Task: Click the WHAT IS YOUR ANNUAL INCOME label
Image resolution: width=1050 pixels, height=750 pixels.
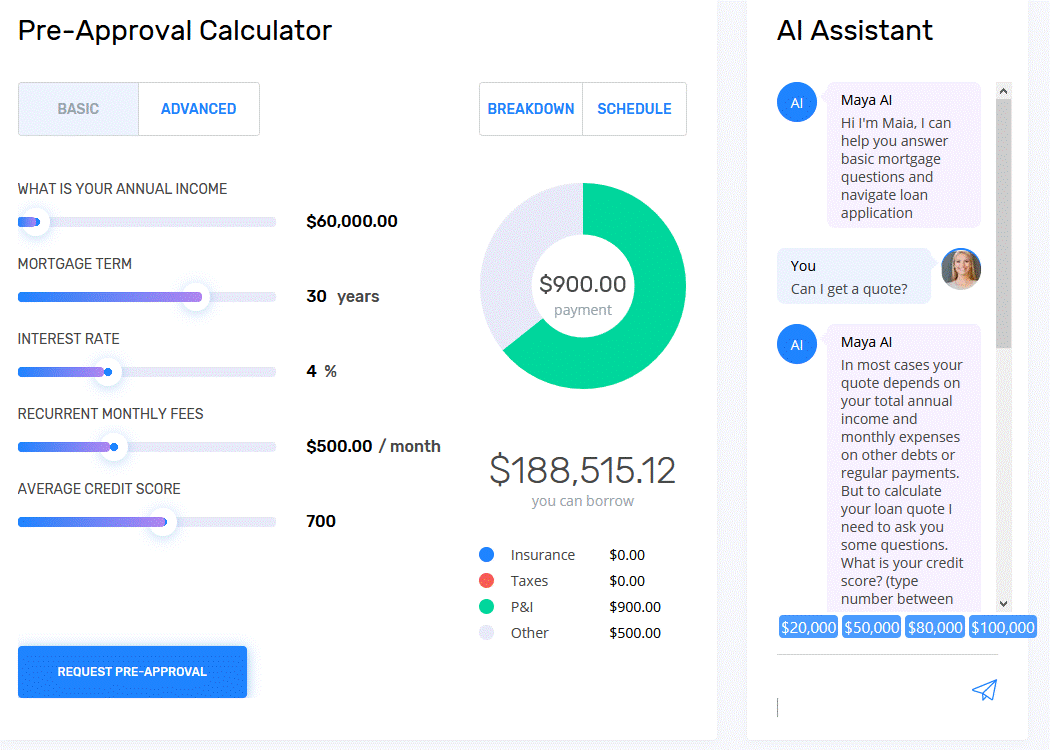Action: [123, 189]
